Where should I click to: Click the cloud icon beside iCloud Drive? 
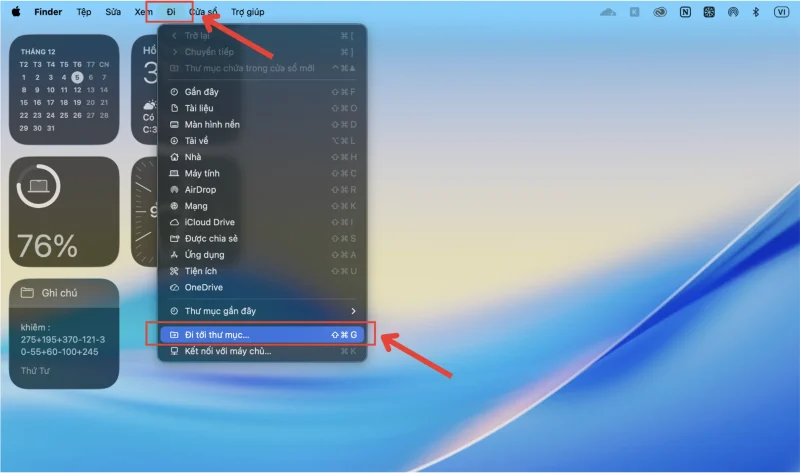(174, 222)
